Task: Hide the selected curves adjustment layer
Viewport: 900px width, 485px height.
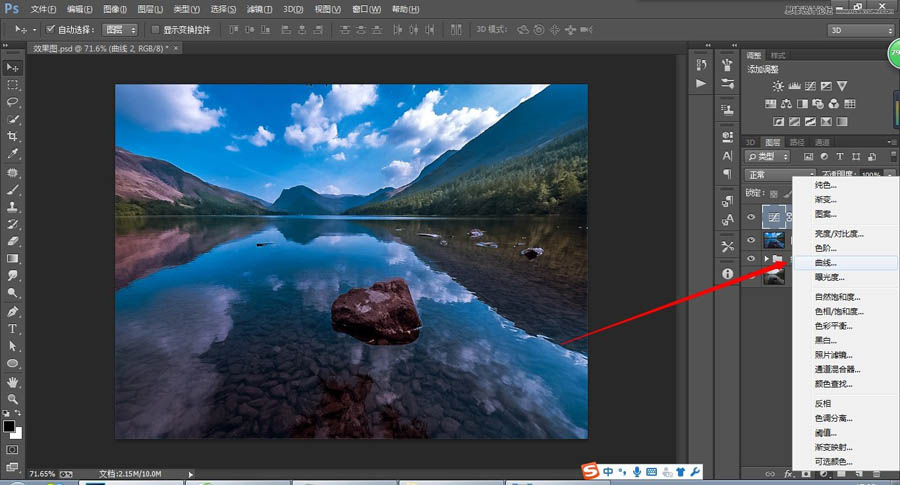Action: click(x=751, y=217)
